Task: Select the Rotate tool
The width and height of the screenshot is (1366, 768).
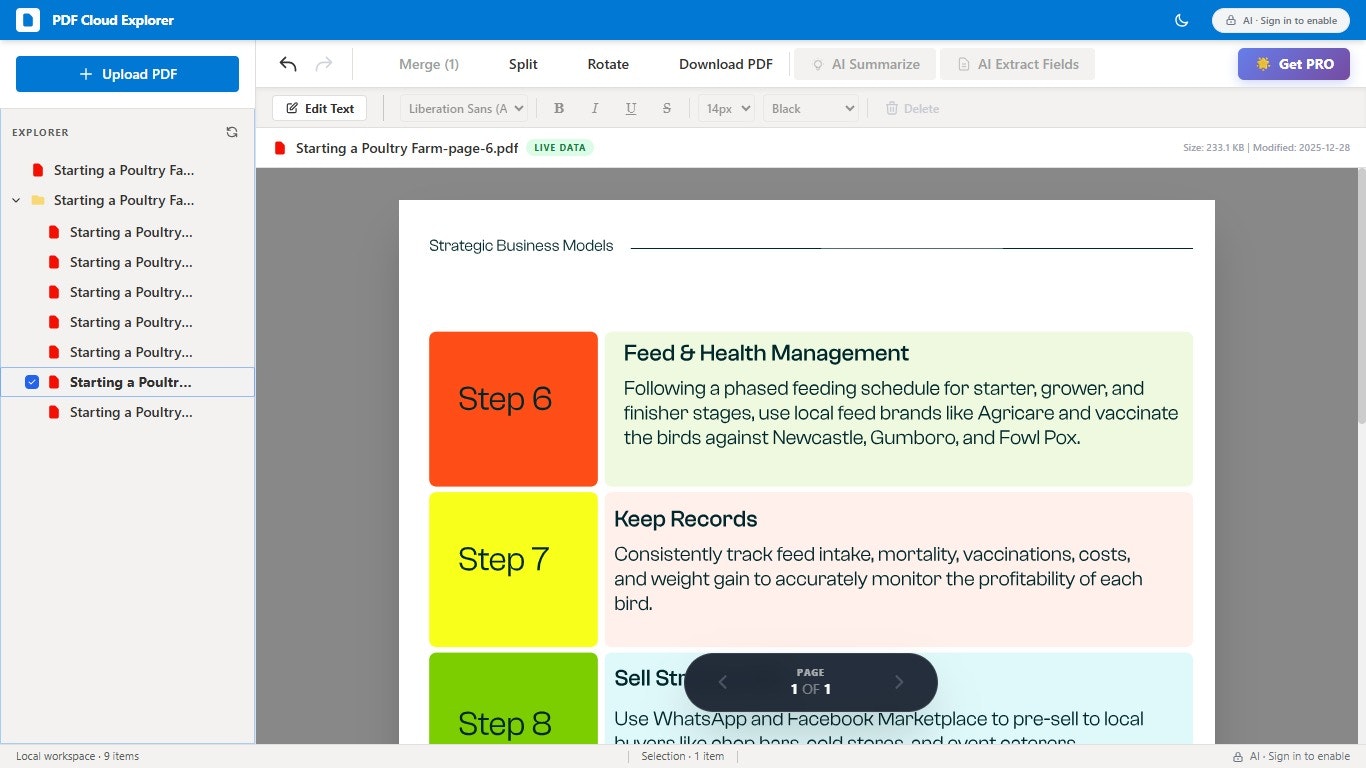Action: tap(607, 63)
